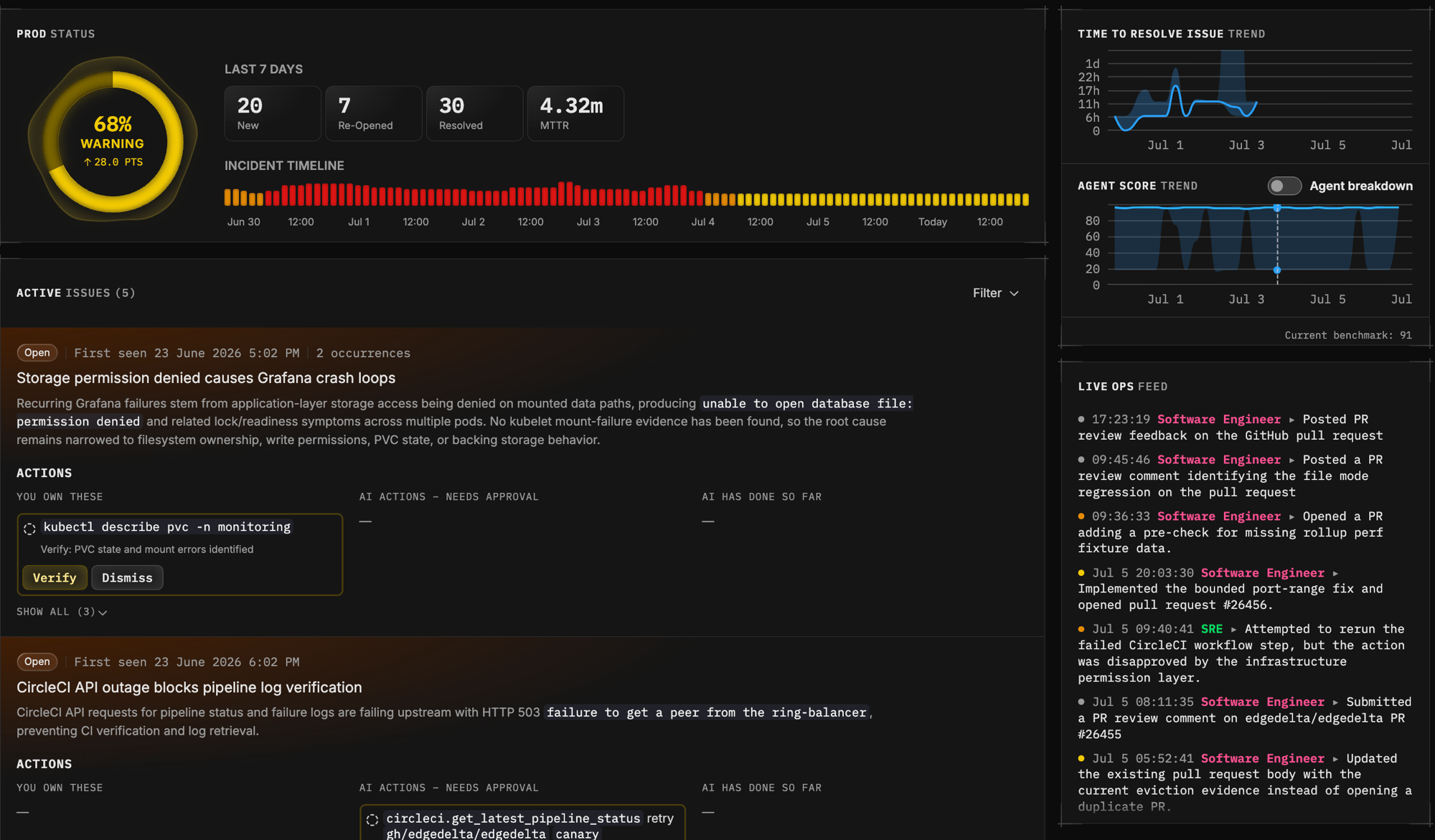This screenshot has height=840, width=1435.
Task: Click the Live Ops Feed heading
Action: click(x=1122, y=387)
